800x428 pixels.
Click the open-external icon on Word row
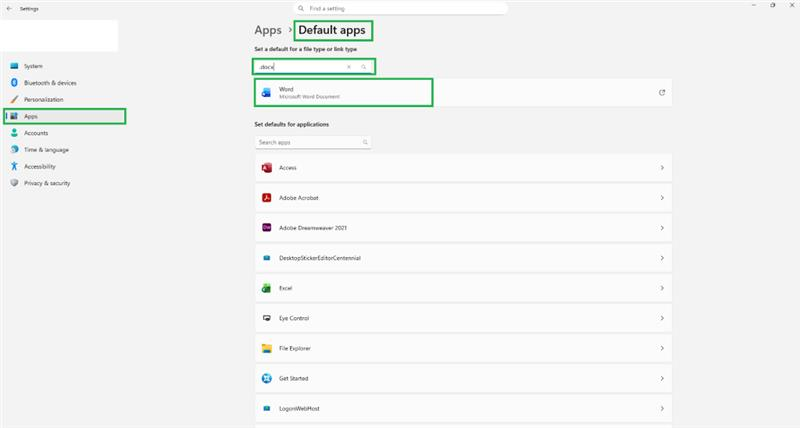tap(662, 93)
